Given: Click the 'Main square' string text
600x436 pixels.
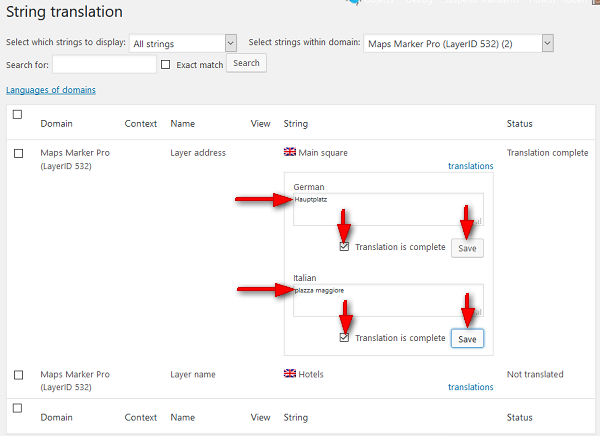Looking at the screenshot, I should (323, 153).
